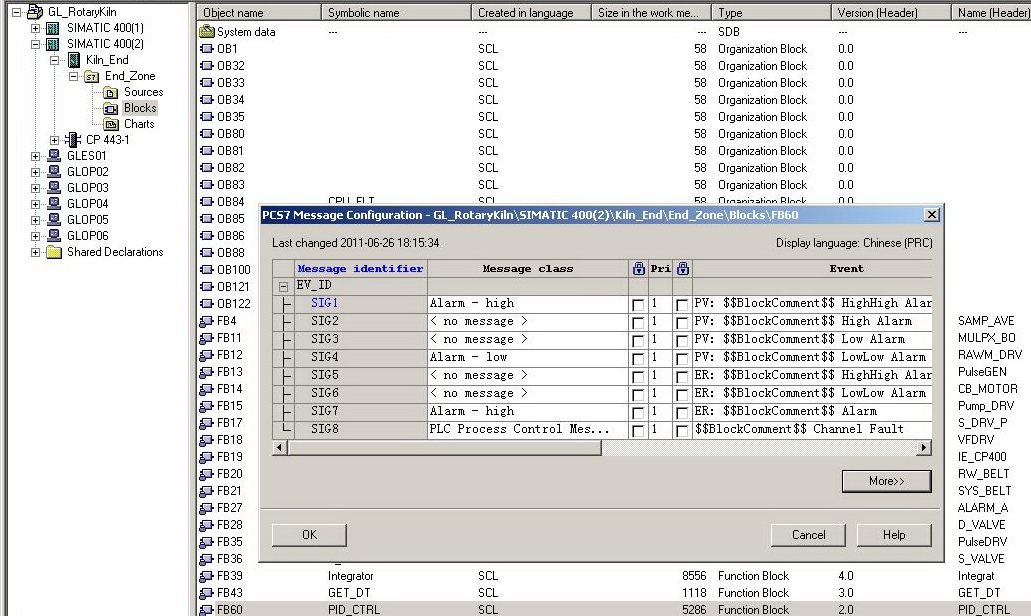The image size is (1031, 616).
Task: Toggle second lock checkbox for SIG7
Action: click(x=682, y=413)
